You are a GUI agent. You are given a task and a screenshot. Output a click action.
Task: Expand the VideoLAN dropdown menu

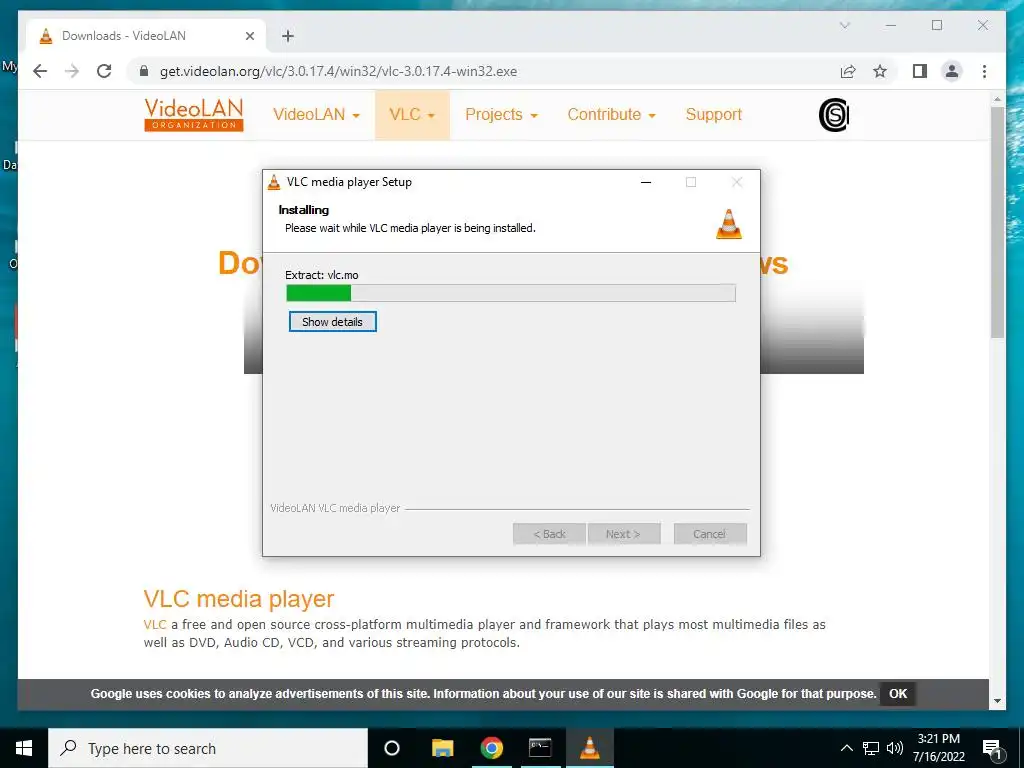pyautogui.click(x=316, y=115)
